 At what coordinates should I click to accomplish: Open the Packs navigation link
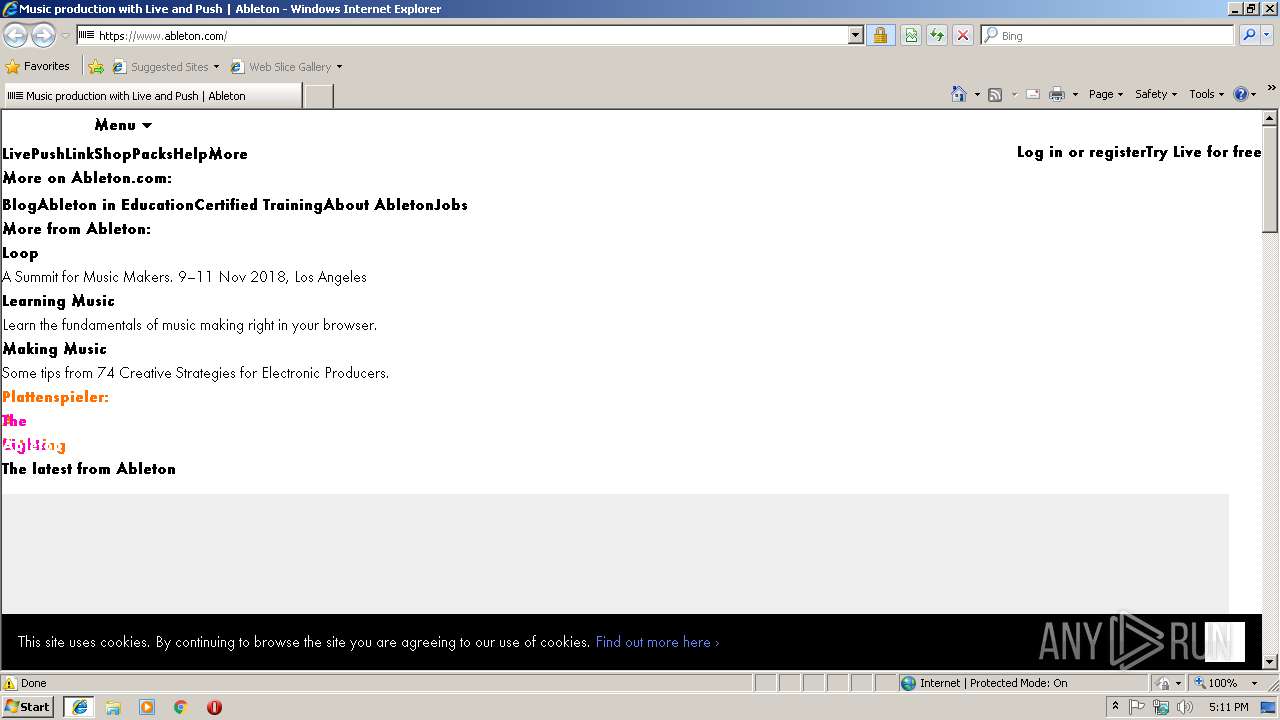click(x=152, y=154)
